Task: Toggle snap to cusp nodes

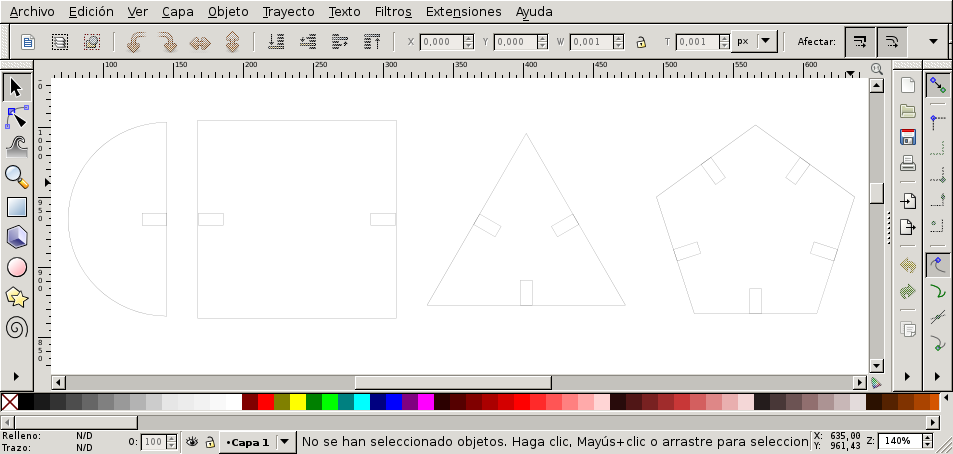Action: tap(938, 344)
